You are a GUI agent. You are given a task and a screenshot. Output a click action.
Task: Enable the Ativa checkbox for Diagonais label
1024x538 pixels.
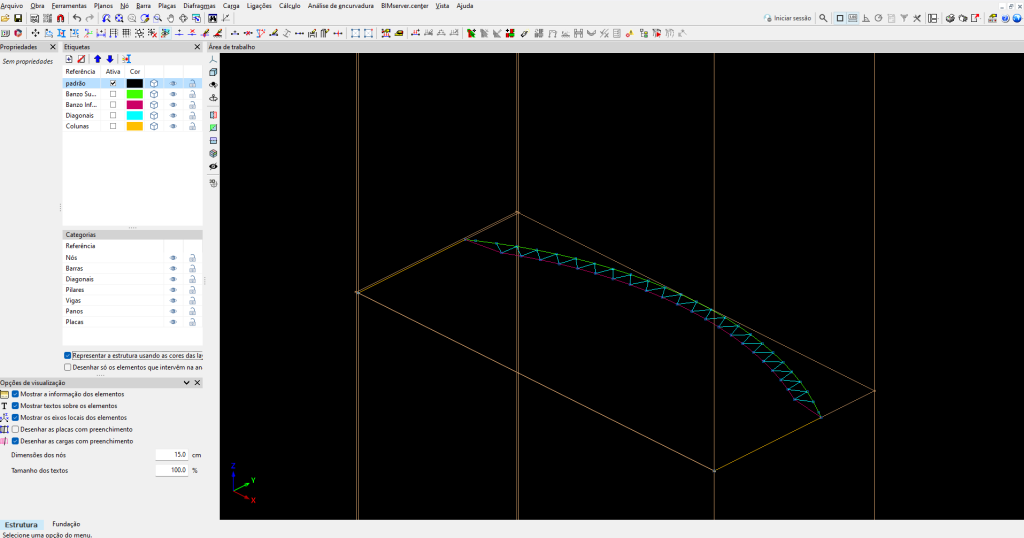[x=113, y=115]
